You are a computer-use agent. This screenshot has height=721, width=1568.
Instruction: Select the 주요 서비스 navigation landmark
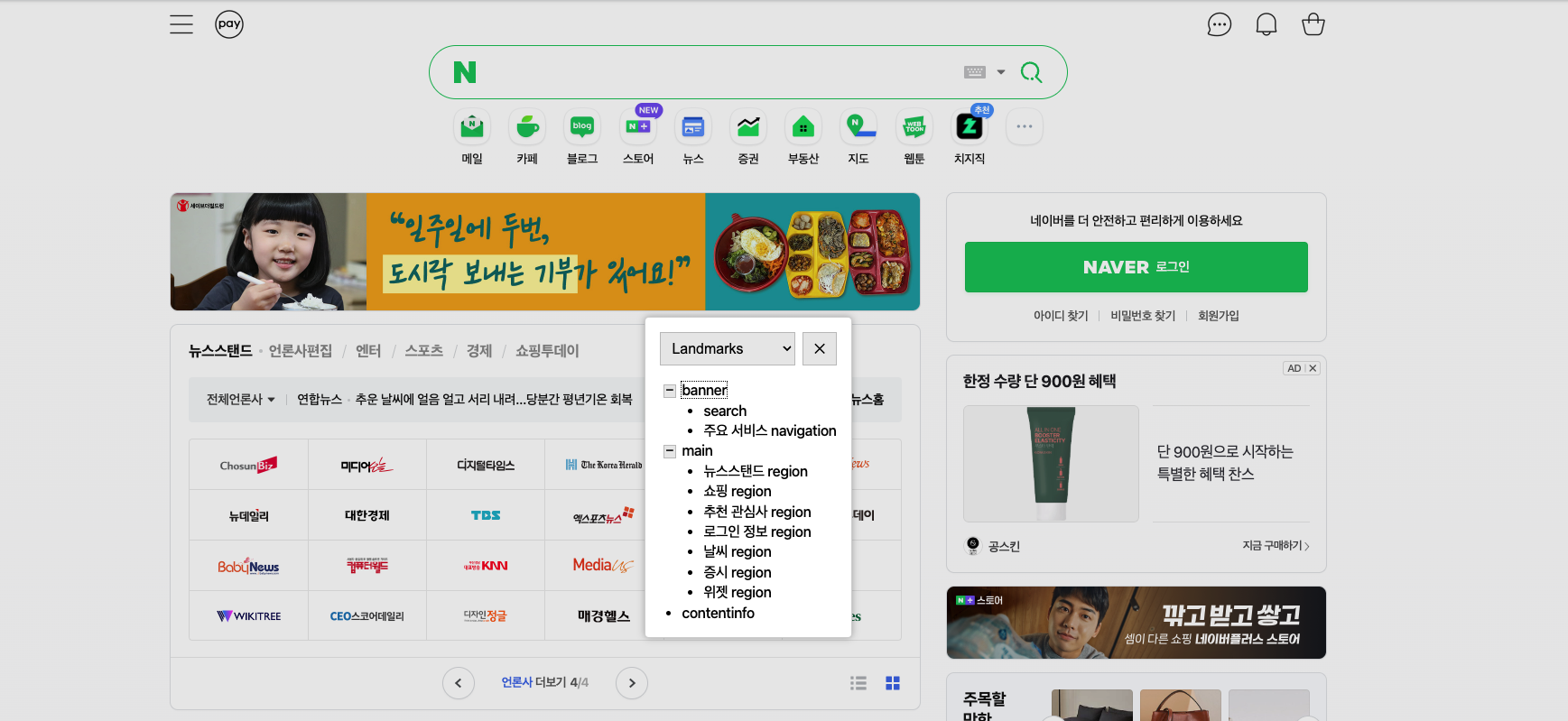coord(770,431)
